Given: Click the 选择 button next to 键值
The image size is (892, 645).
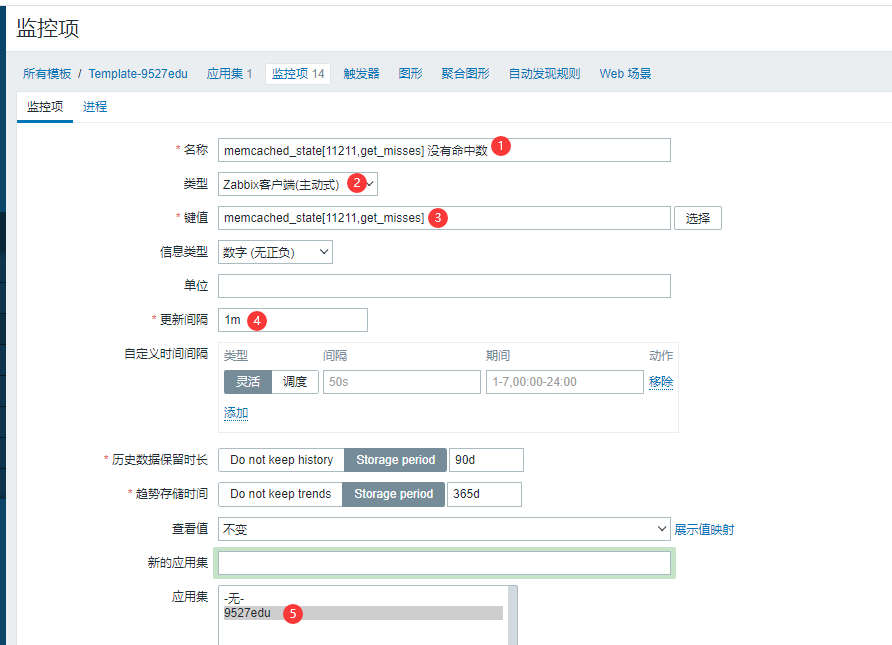Looking at the screenshot, I should click(698, 218).
